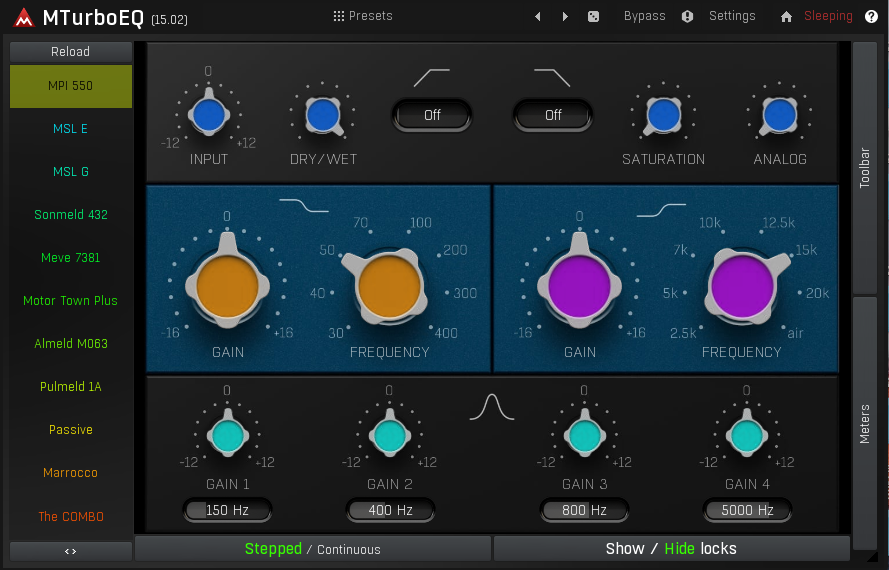
Task: Select the Sonmeld 432 device
Action: pos(71,215)
